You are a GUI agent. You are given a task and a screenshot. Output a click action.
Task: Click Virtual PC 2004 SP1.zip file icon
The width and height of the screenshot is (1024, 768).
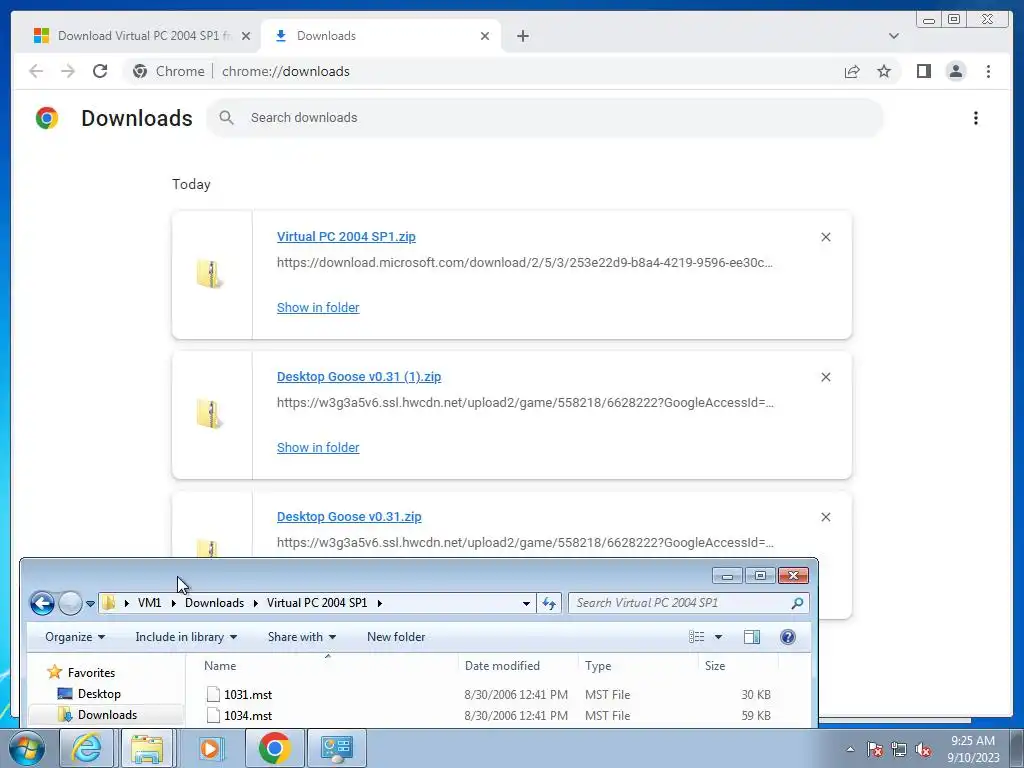[210, 274]
